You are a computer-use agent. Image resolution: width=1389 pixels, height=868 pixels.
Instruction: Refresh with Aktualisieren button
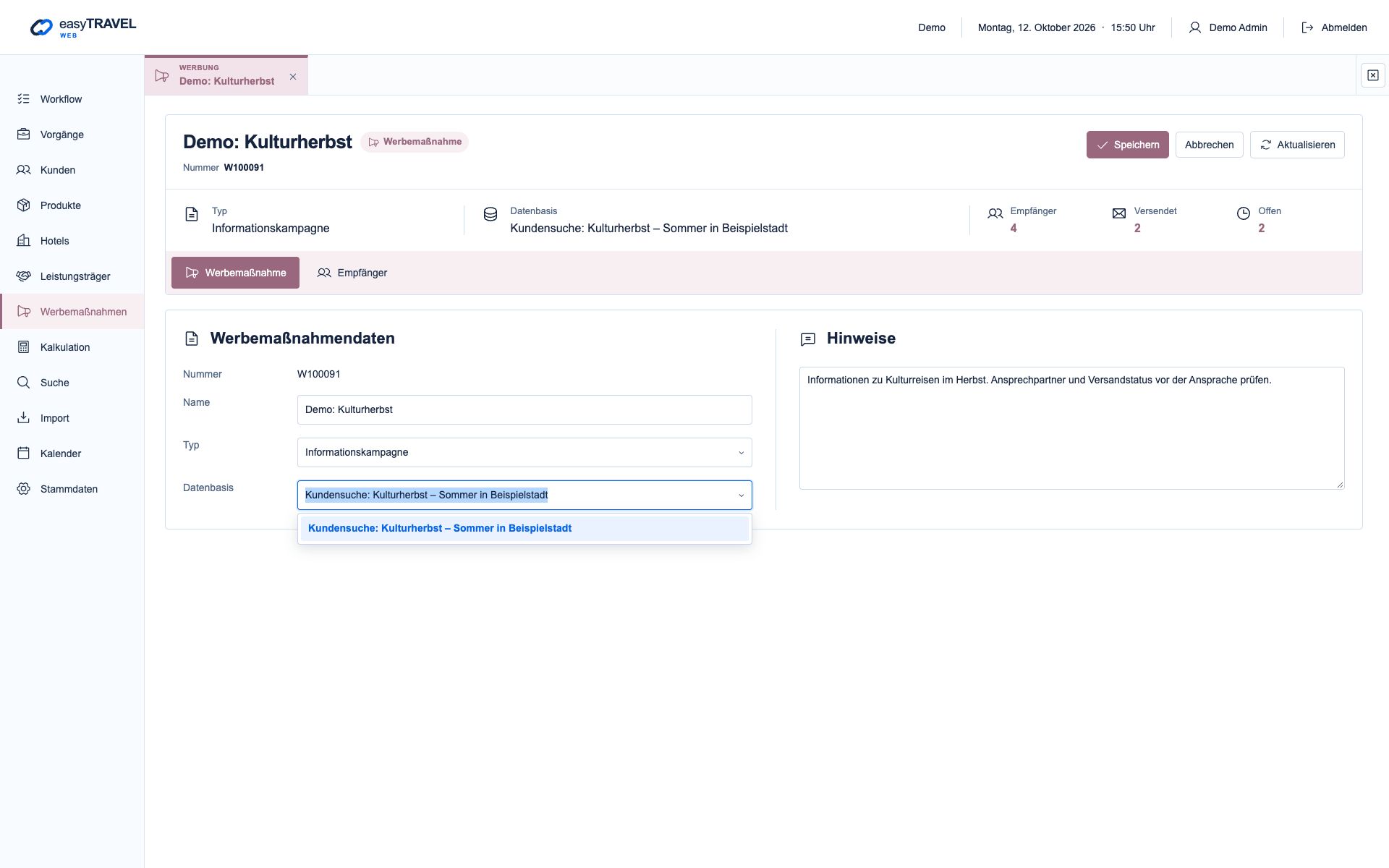[1297, 145]
